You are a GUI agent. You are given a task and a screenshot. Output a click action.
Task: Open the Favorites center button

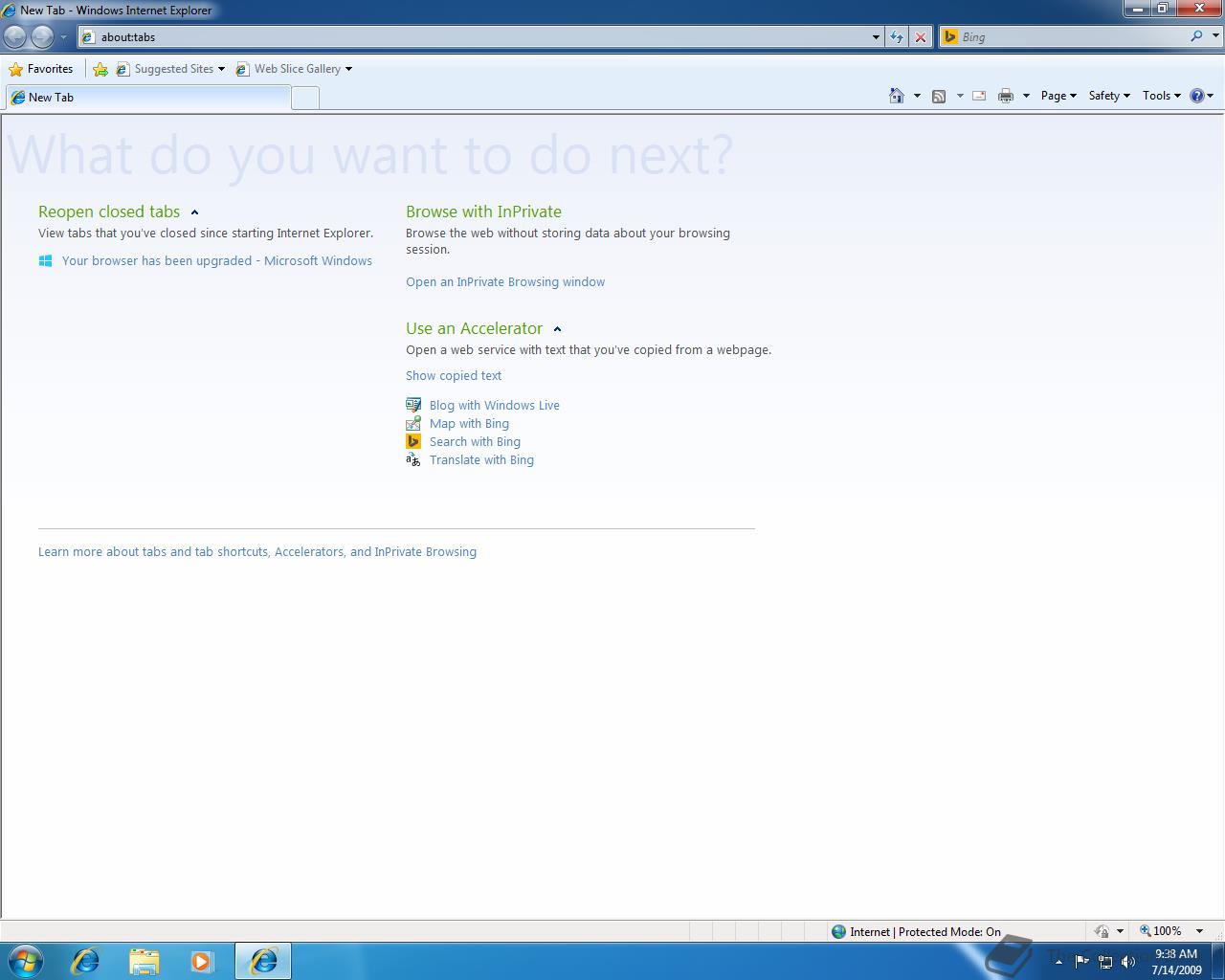[x=40, y=69]
